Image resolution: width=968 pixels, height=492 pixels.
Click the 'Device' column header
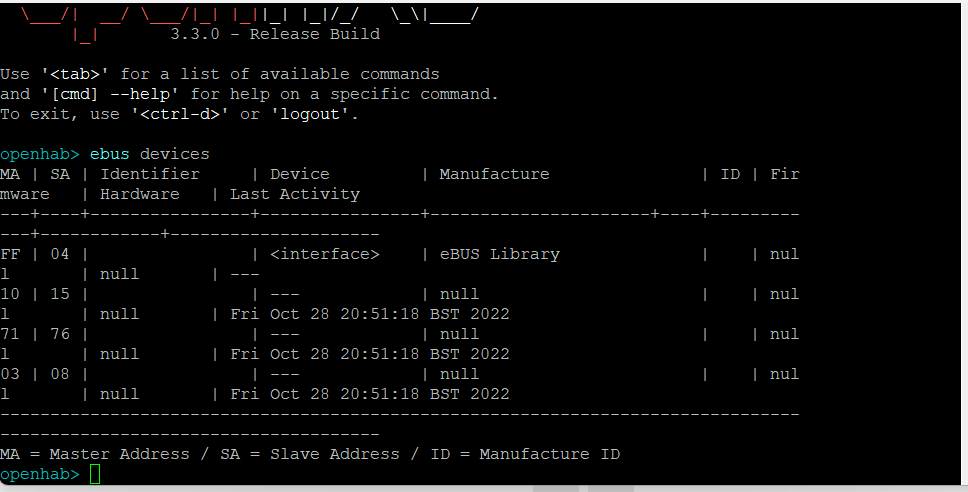300,174
